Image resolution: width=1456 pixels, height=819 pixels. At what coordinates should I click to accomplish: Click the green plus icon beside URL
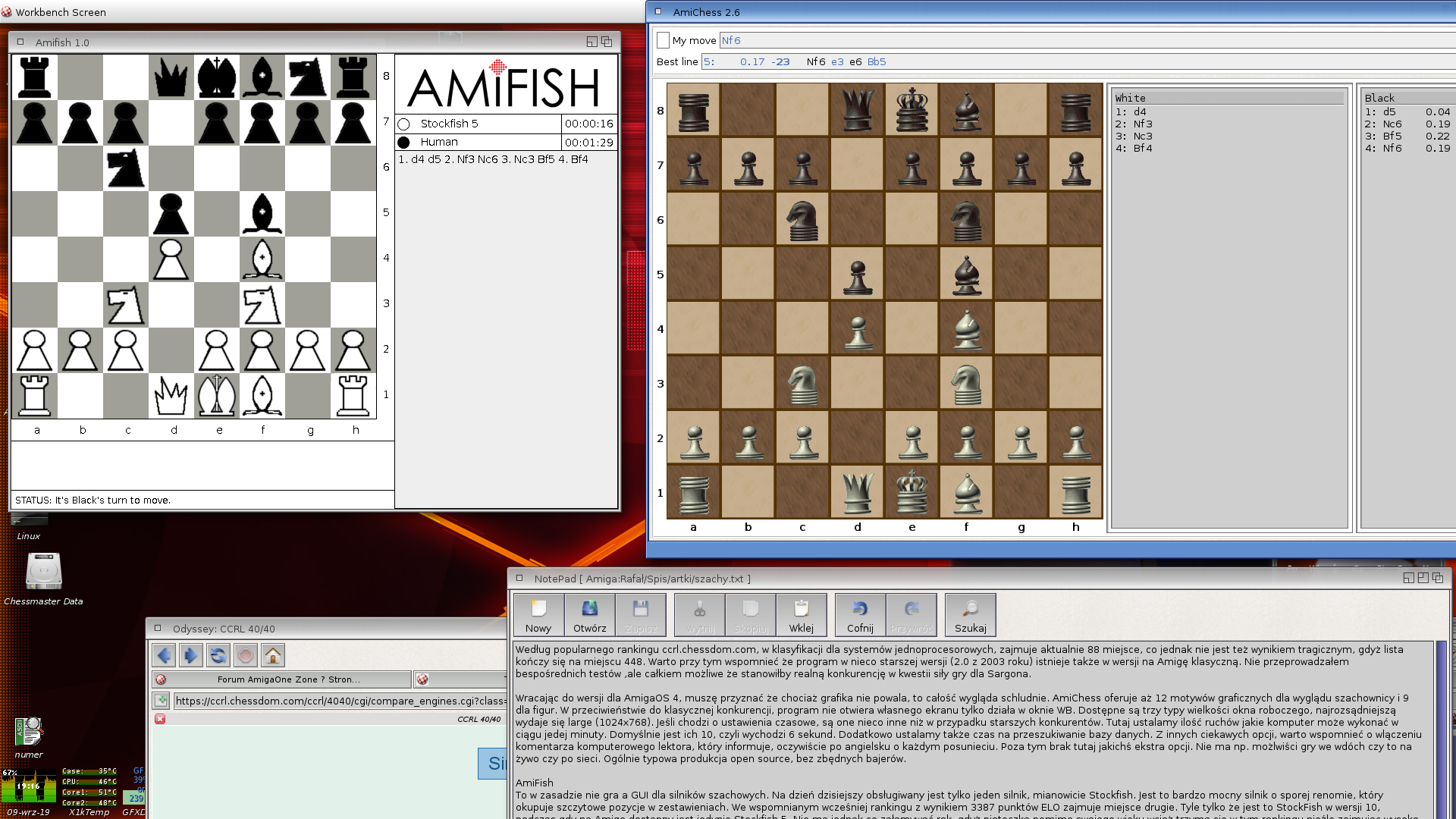[161, 701]
